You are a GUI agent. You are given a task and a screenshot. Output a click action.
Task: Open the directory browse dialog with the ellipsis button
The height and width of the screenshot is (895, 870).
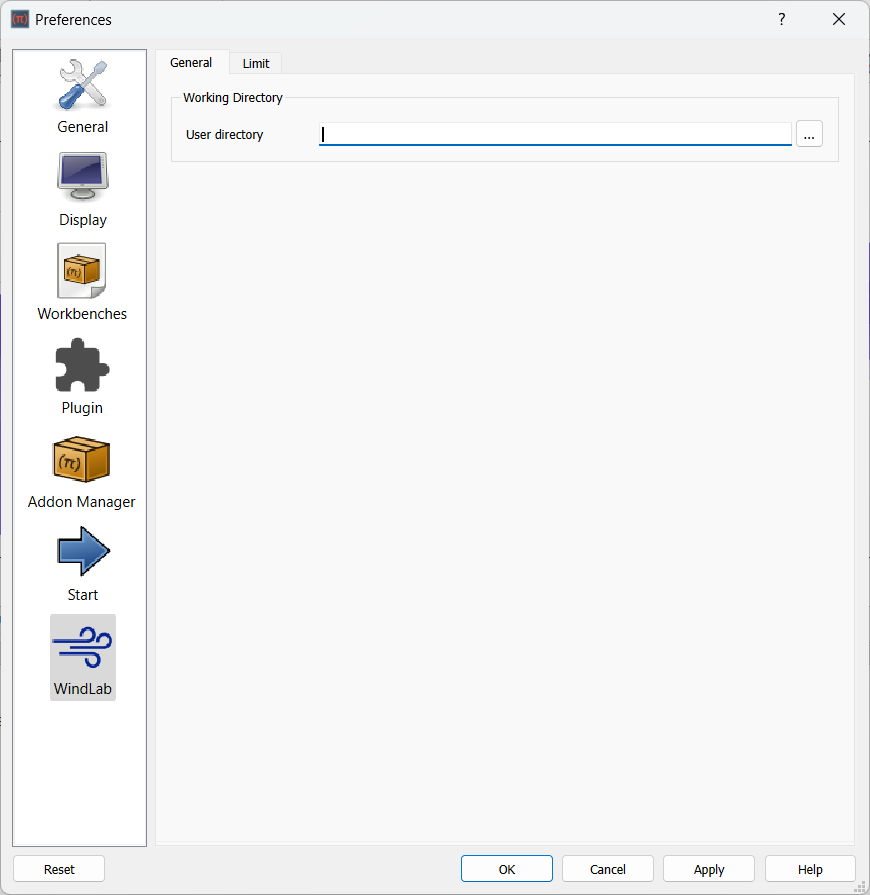click(x=809, y=133)
